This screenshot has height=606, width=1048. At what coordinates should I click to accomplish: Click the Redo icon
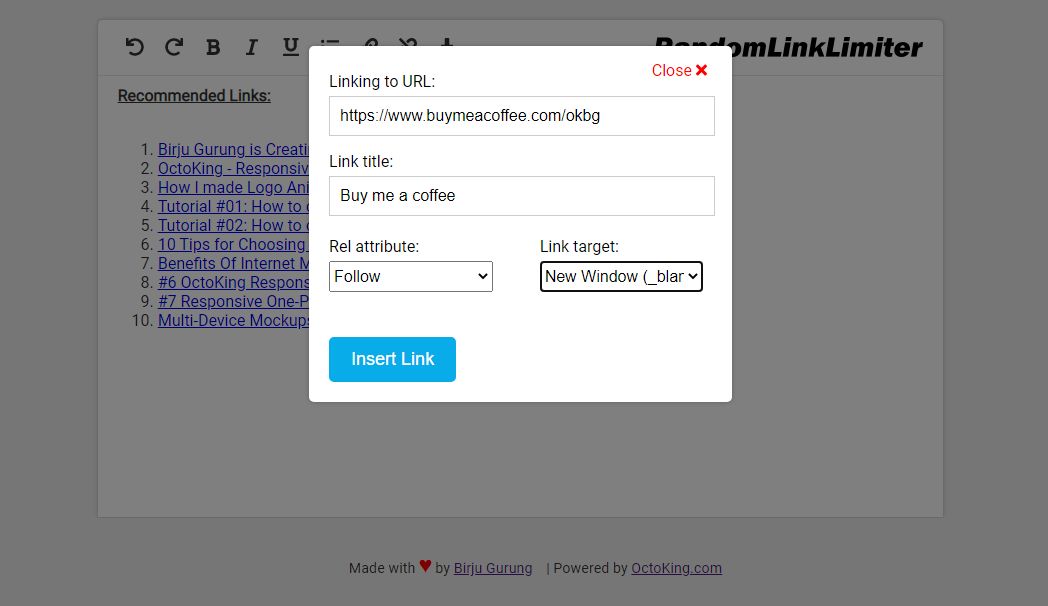coord(173,46)
